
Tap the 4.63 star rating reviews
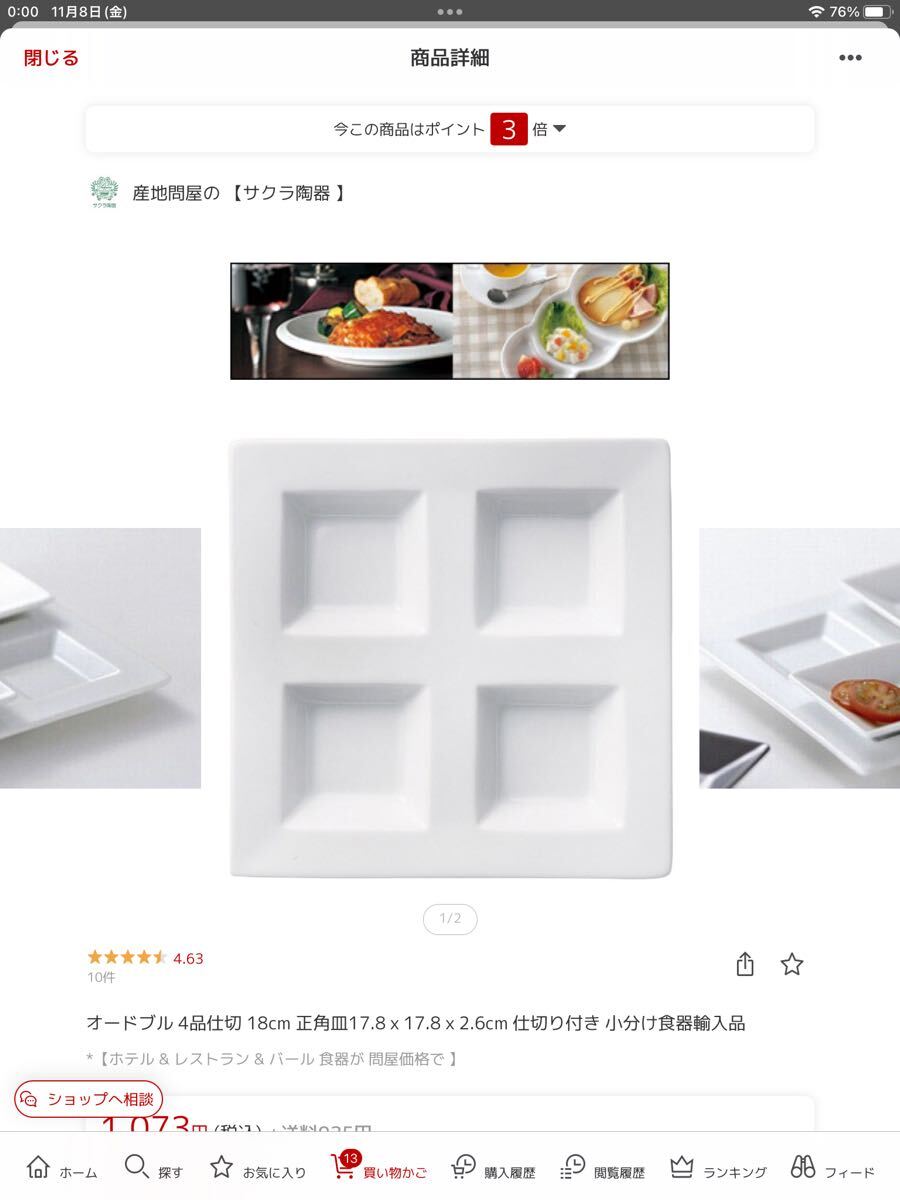tap(145, 958)
